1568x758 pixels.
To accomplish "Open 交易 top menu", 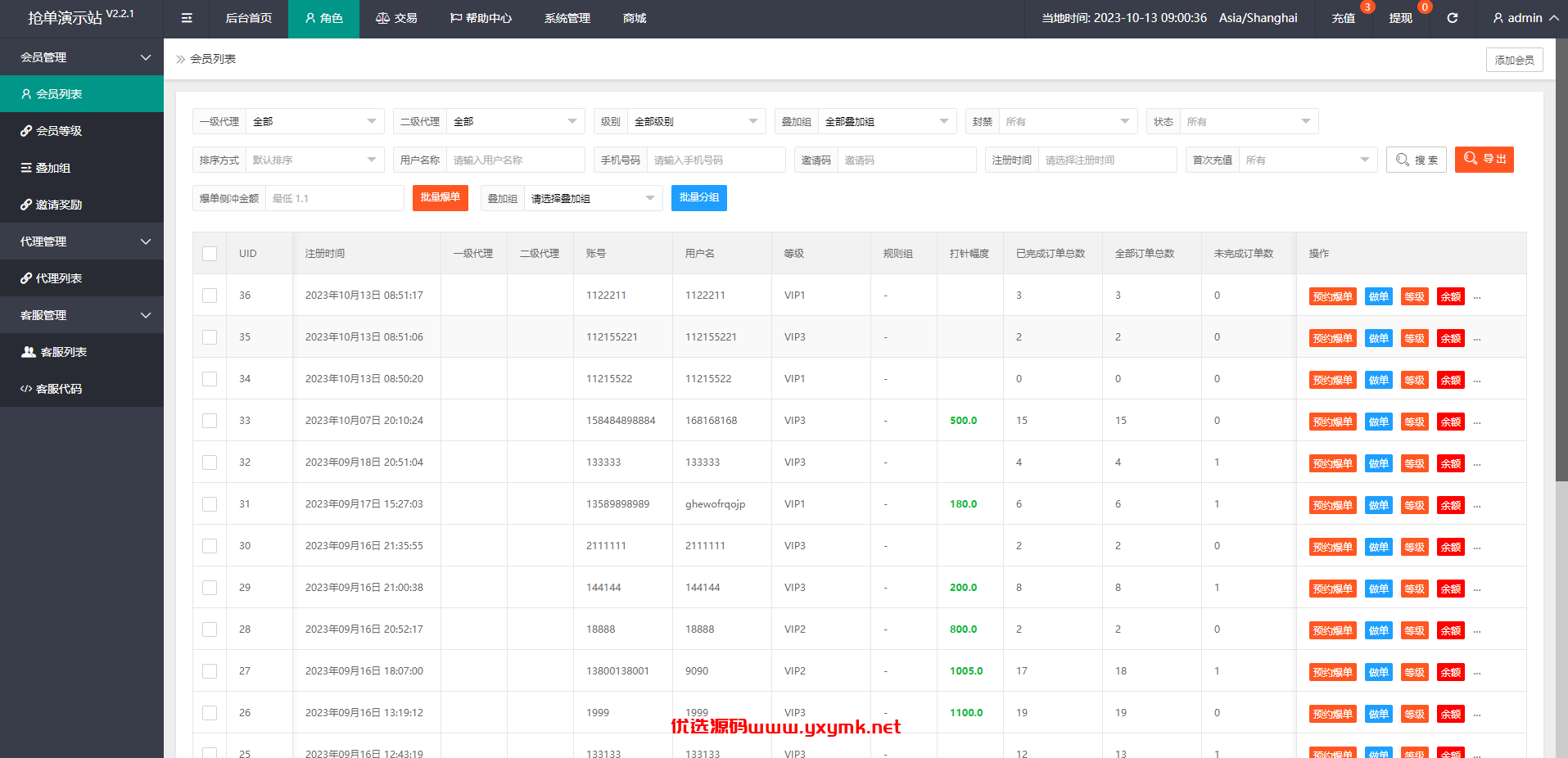I will pos(396,18).
